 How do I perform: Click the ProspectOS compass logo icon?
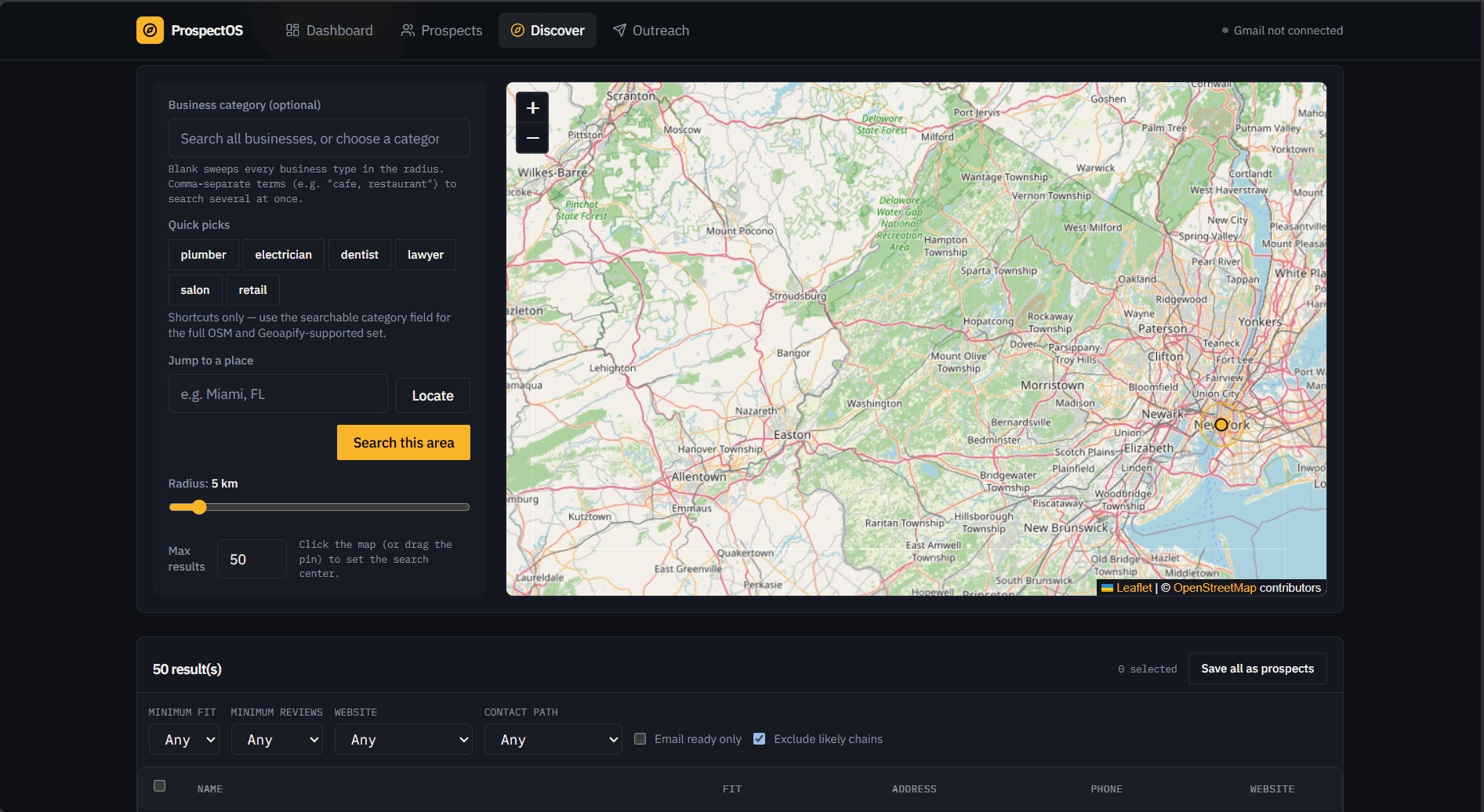pos(150,31)
